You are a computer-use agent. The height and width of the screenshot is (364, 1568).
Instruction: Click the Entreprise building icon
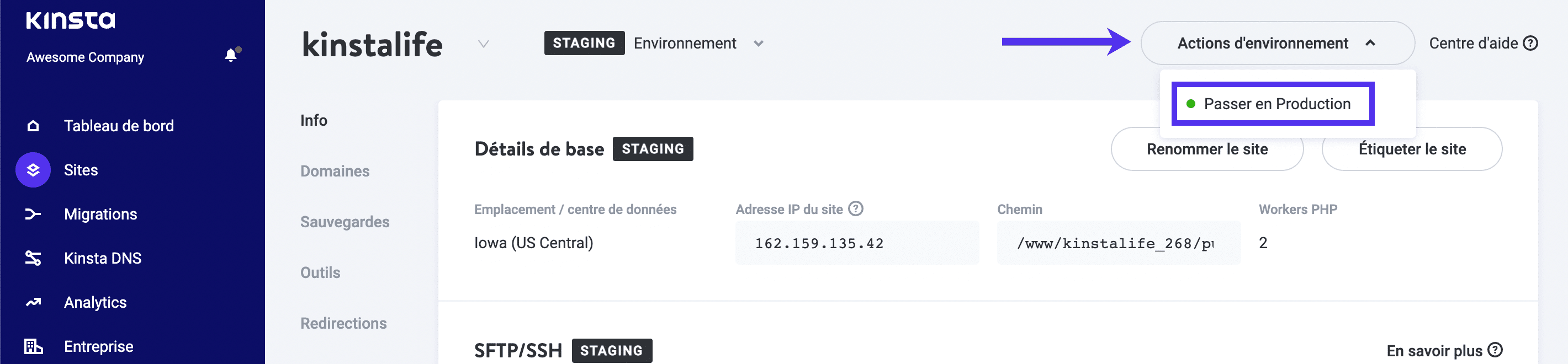click(33, 346)
